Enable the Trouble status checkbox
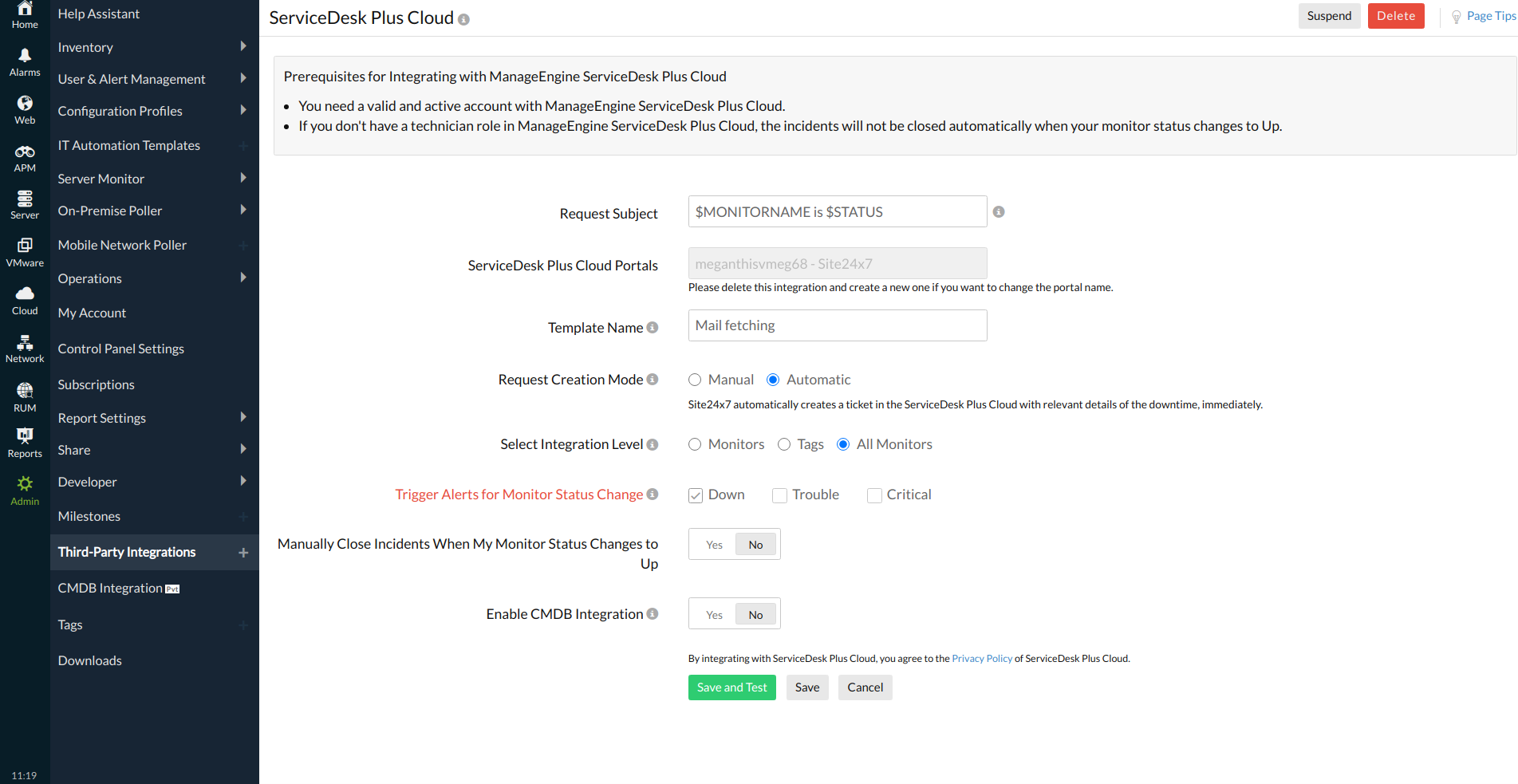Screen dimensions: 1518x784 (779, 495)
